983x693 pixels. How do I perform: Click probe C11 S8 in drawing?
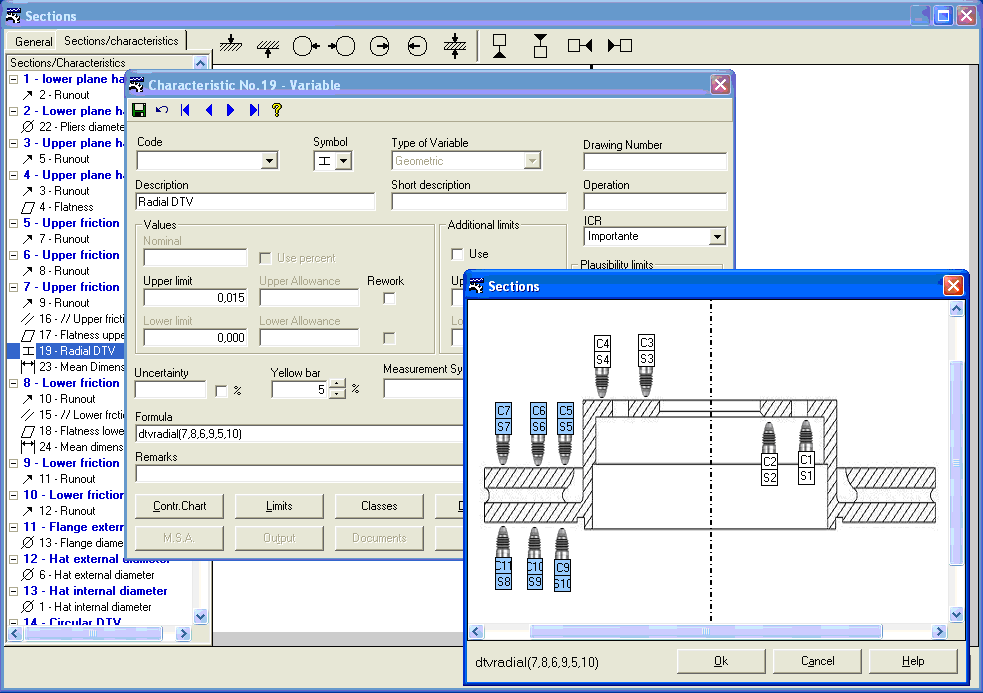point(503,558)
